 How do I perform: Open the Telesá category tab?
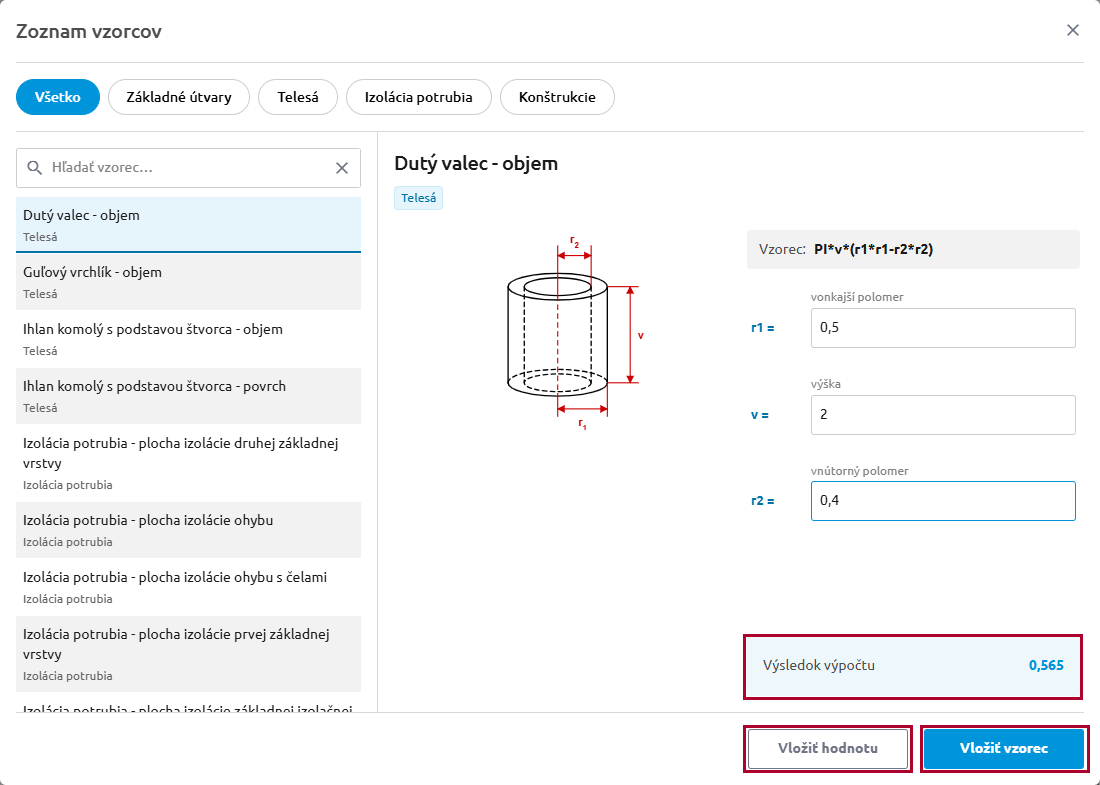(x=298, y=97)
